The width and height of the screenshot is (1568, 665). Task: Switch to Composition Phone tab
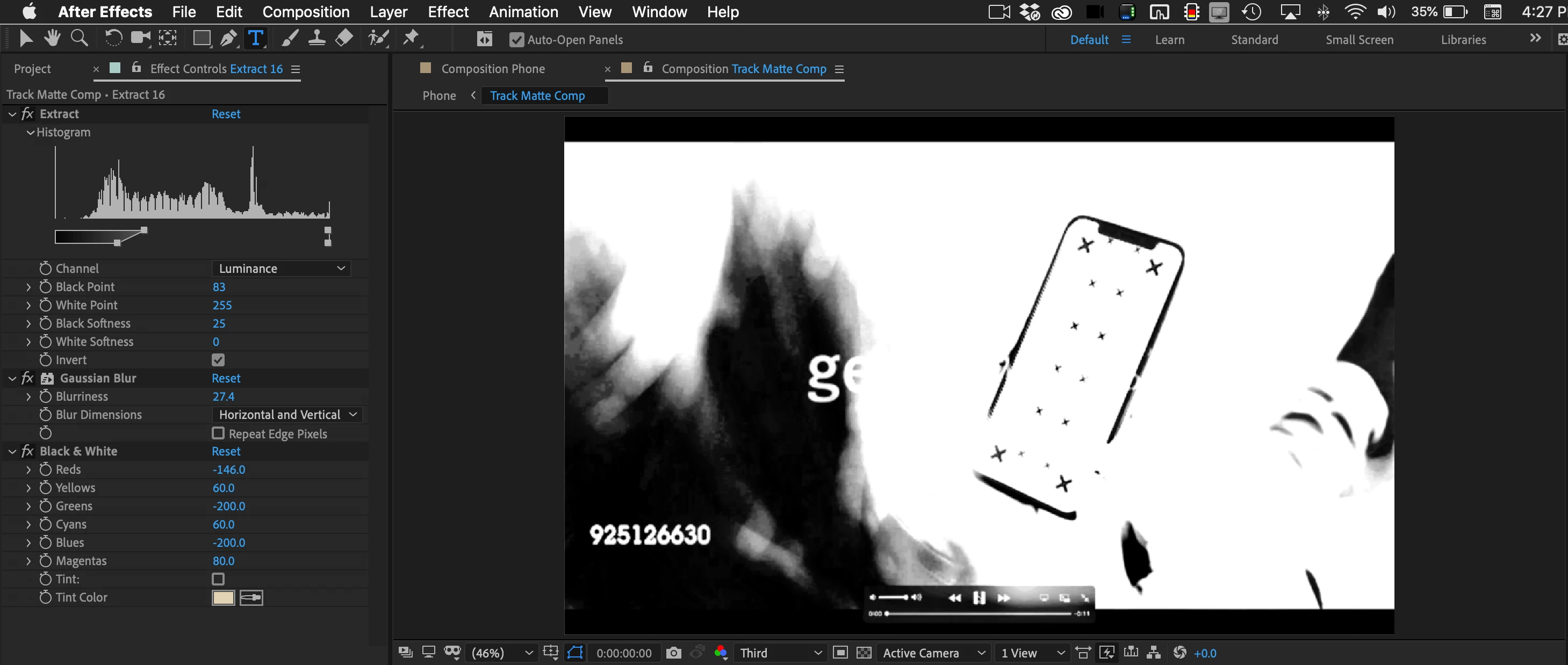click(492, 69)
